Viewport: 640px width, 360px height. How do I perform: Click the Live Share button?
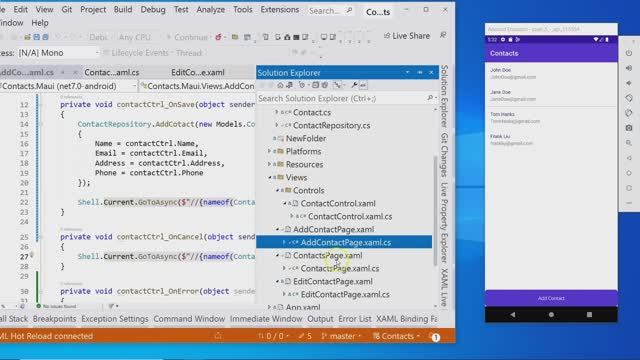point(407,36)
